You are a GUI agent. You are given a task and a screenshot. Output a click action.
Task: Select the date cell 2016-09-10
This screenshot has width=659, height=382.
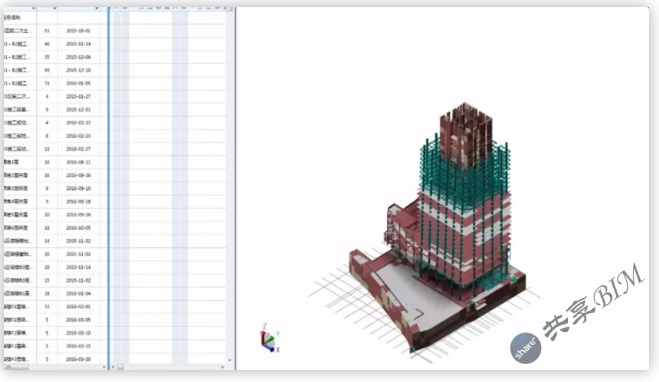[x=78, y=188]
